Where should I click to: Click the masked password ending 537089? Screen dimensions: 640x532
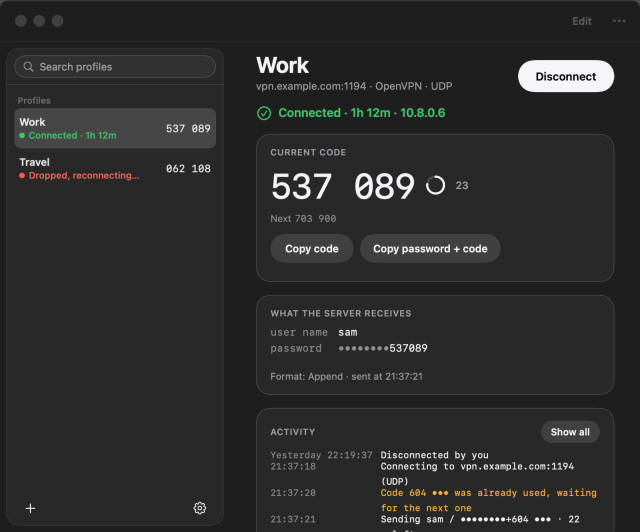click(383, 348)
